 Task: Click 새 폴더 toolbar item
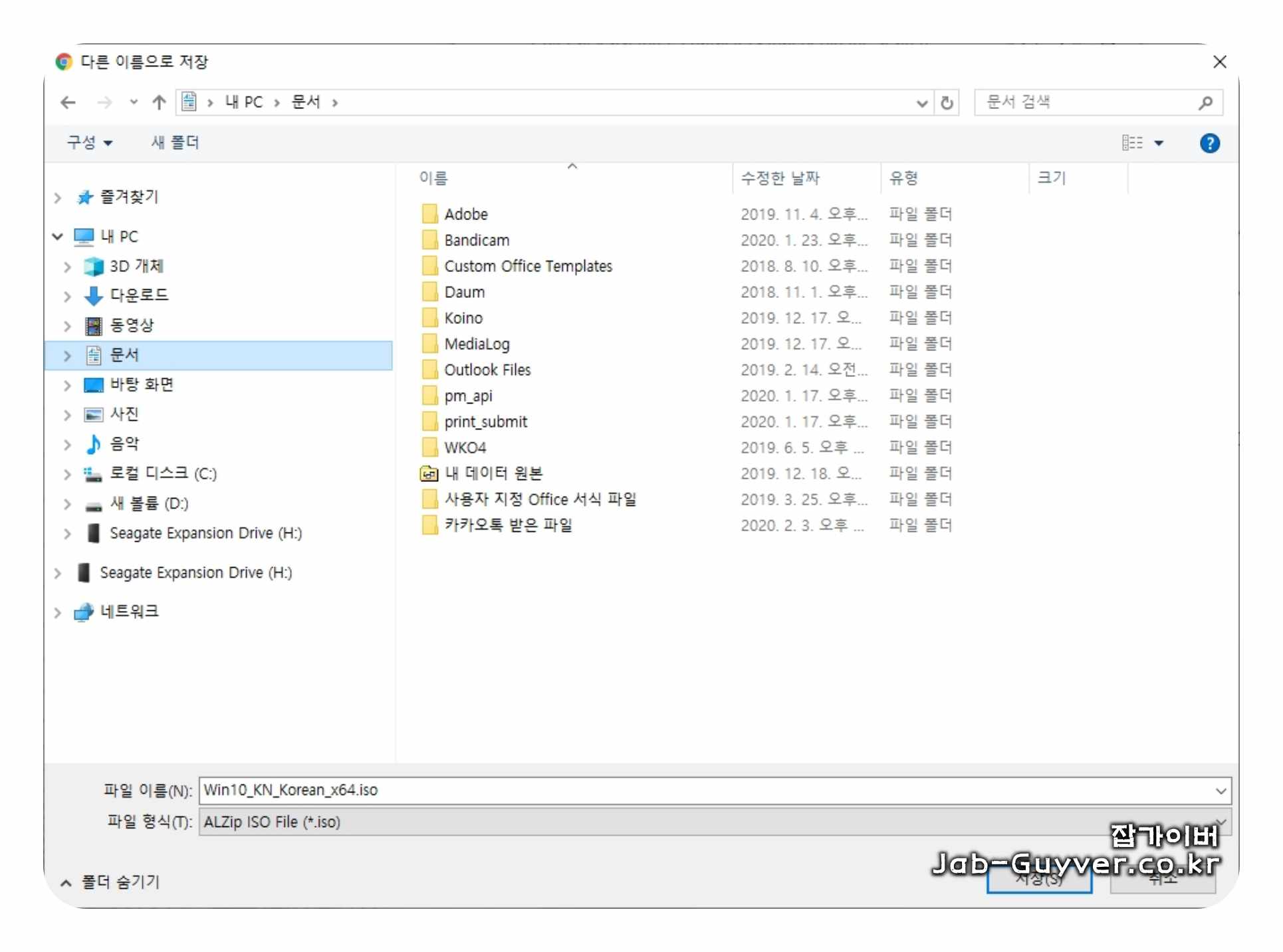[175, 142]
